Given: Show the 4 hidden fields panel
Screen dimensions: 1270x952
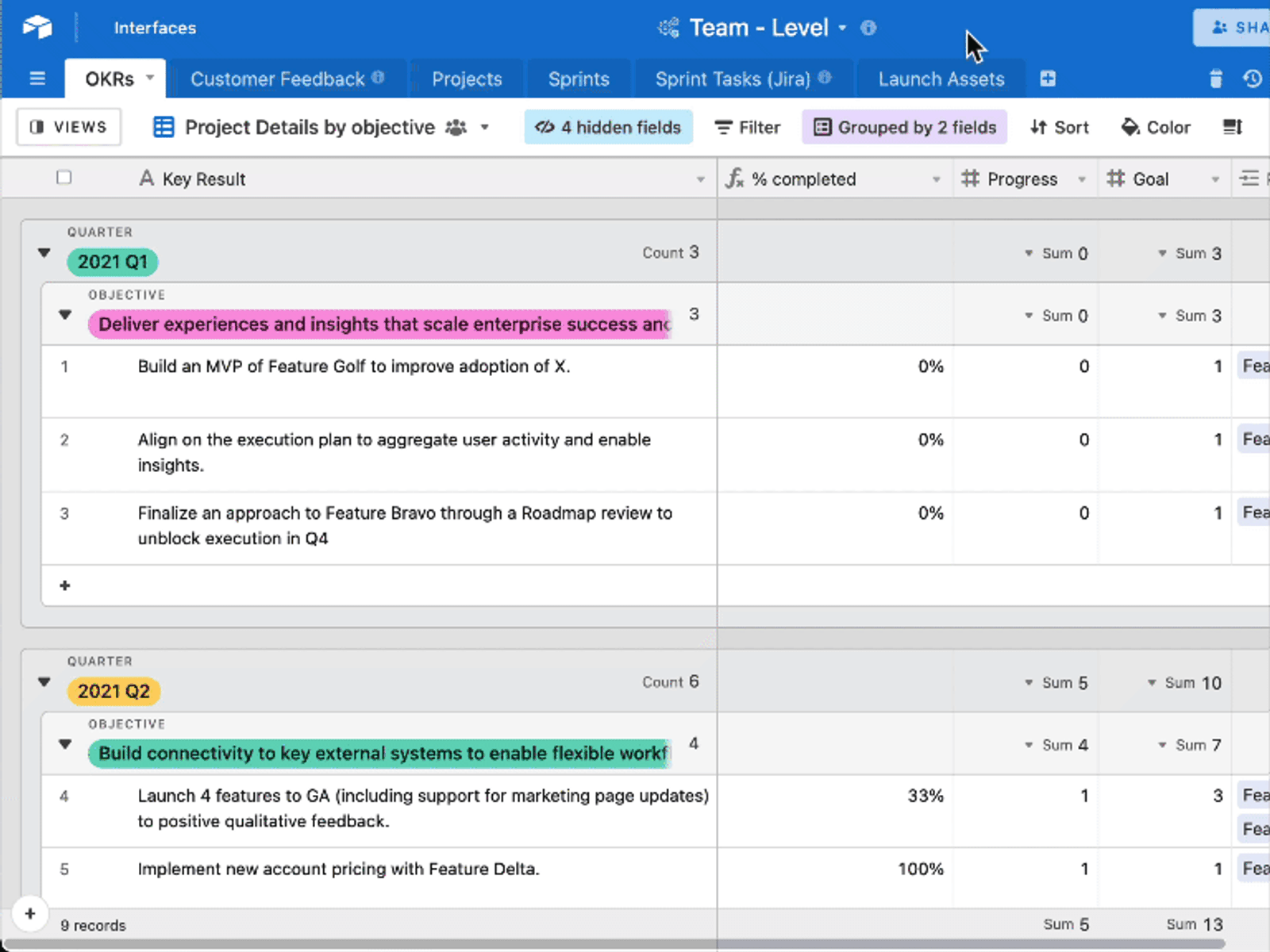Looking at the screenshot, I should click(608, 127).
